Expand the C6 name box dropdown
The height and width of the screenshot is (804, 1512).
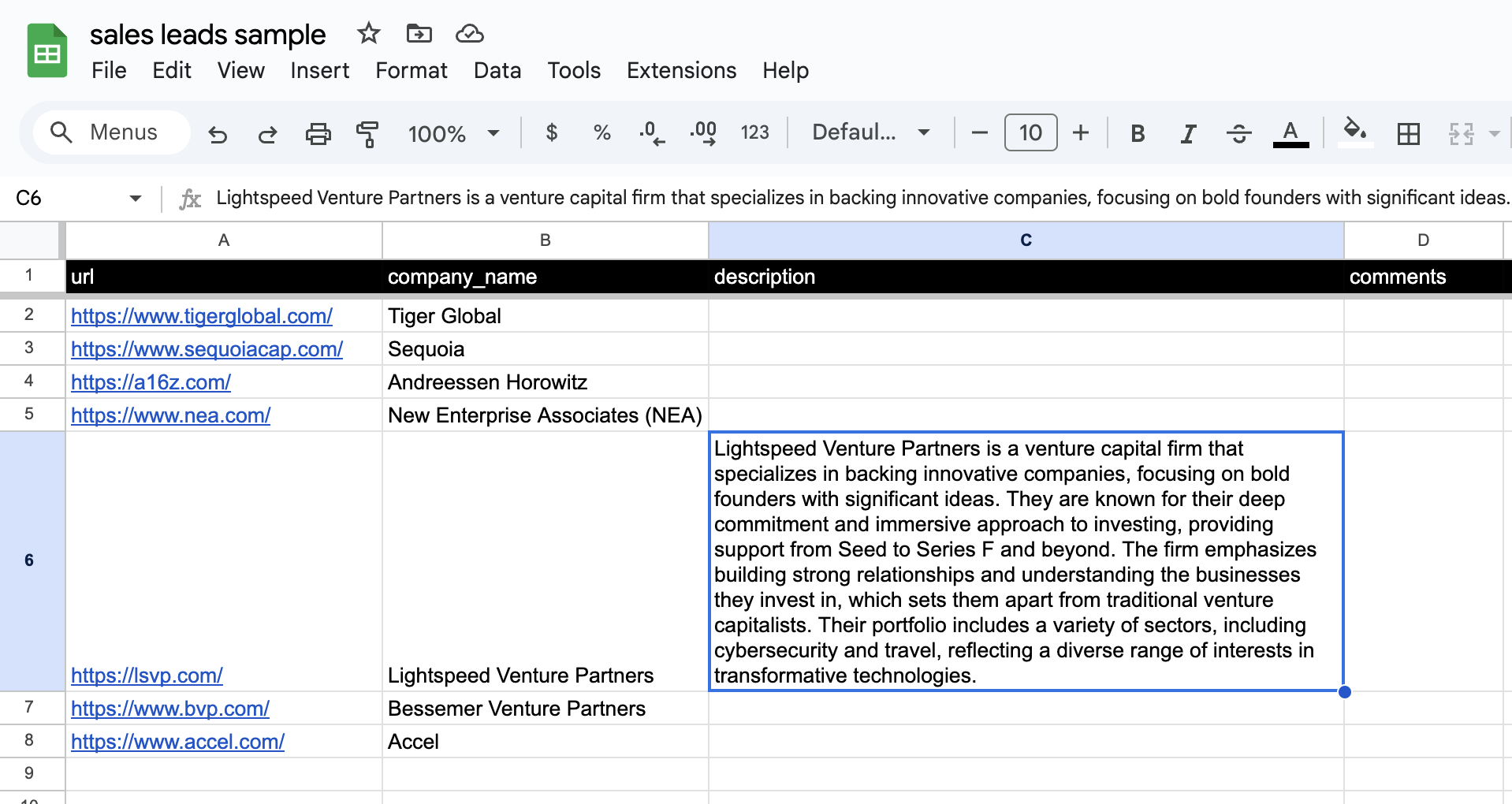(135, 198)
